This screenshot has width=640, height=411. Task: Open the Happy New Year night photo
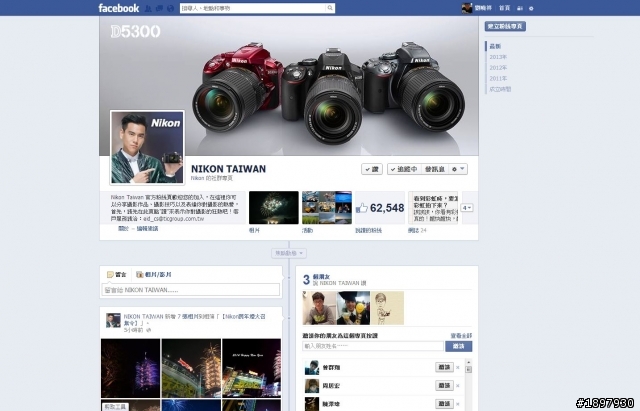click(x=252, y=368)
